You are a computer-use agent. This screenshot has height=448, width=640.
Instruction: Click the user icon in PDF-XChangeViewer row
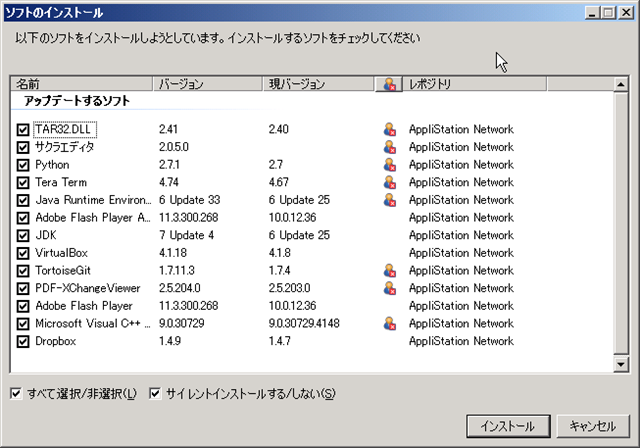pyautogui.click(x=389, y=288)
